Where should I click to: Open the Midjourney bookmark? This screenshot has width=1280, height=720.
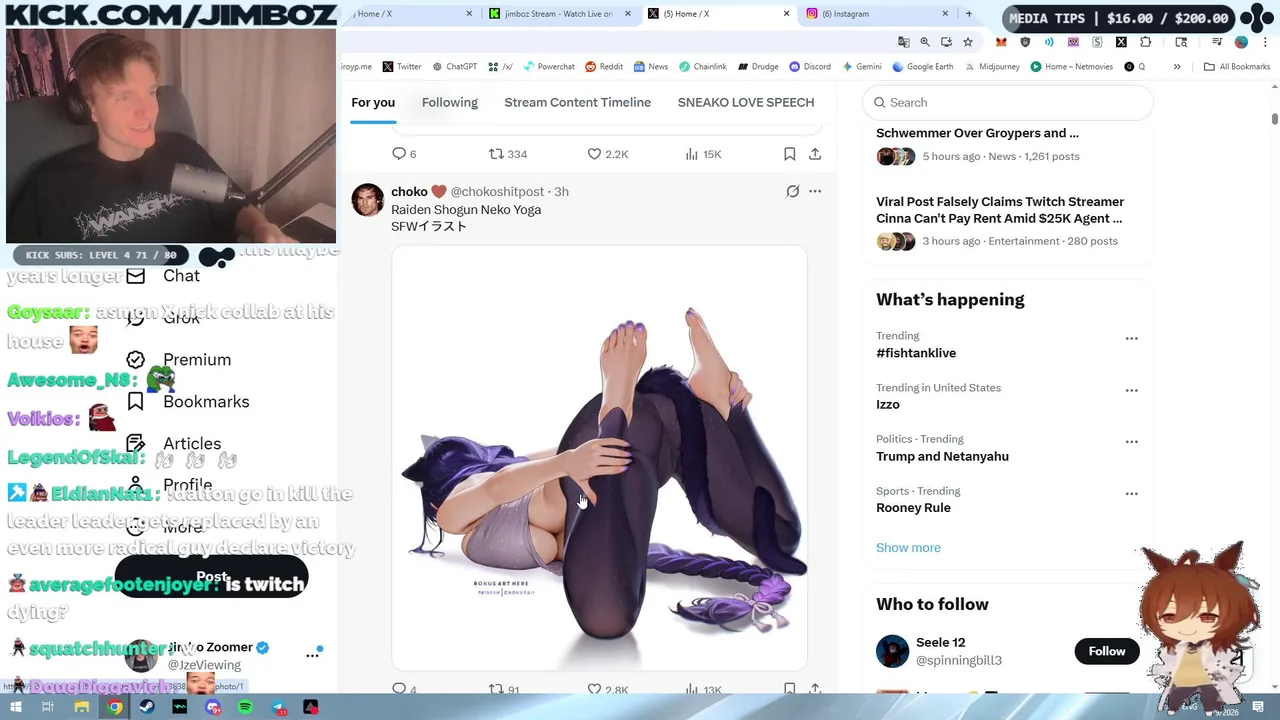[x=992, y=67]
